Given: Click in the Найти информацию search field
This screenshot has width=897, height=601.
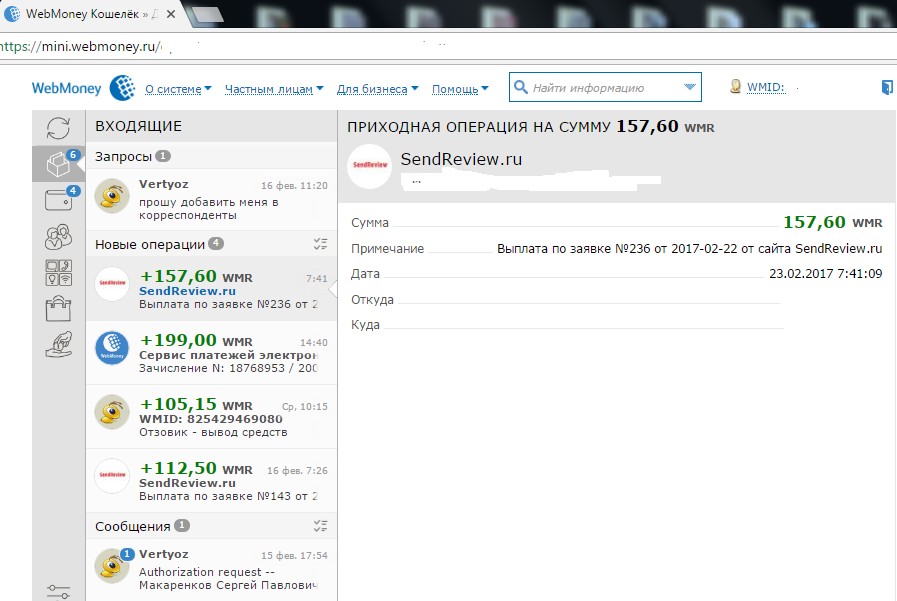Looking at the screenshot, I should click(605, 87).
